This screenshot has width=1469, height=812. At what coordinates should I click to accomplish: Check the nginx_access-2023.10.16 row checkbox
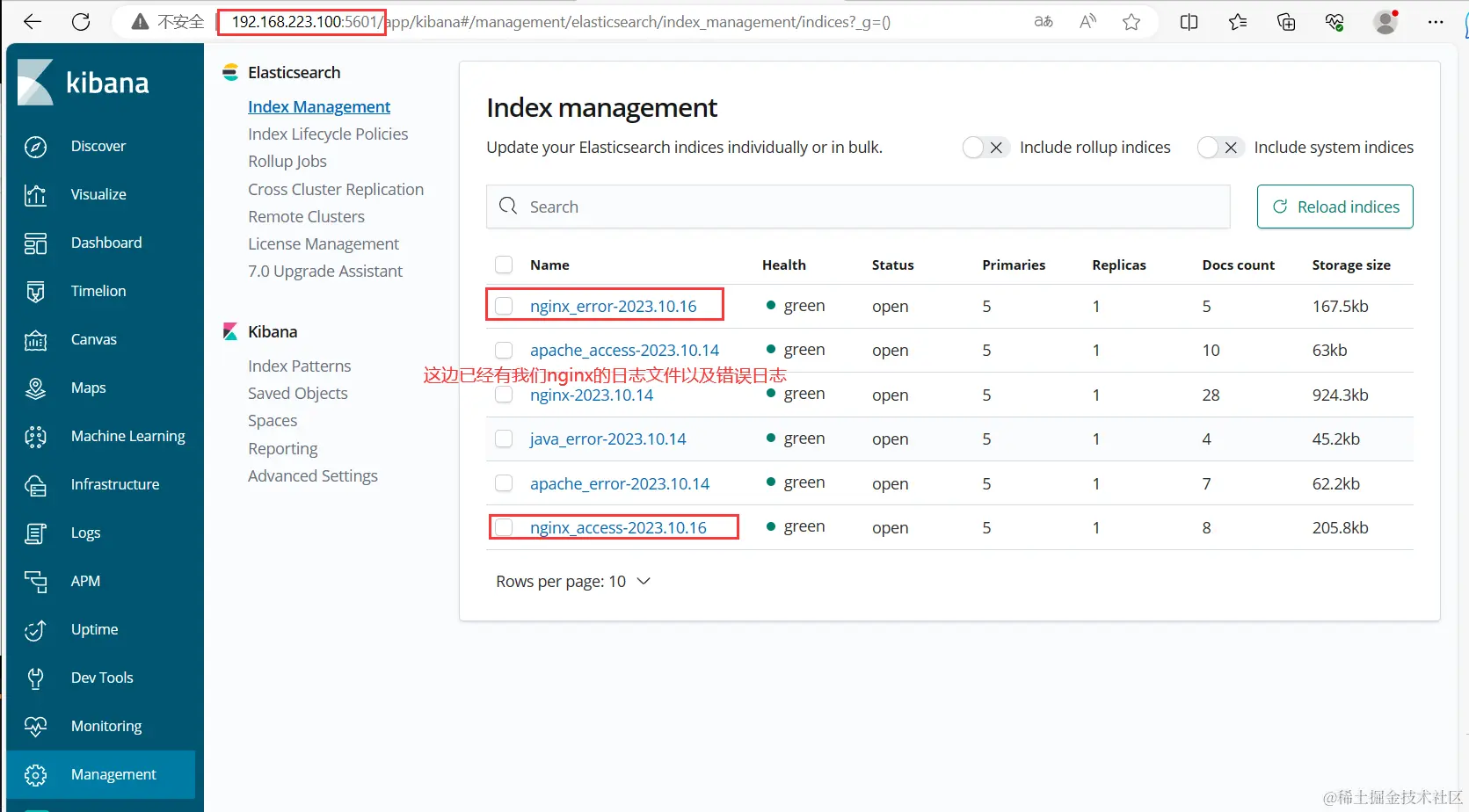pyautogui.click(x=504, y=527)
